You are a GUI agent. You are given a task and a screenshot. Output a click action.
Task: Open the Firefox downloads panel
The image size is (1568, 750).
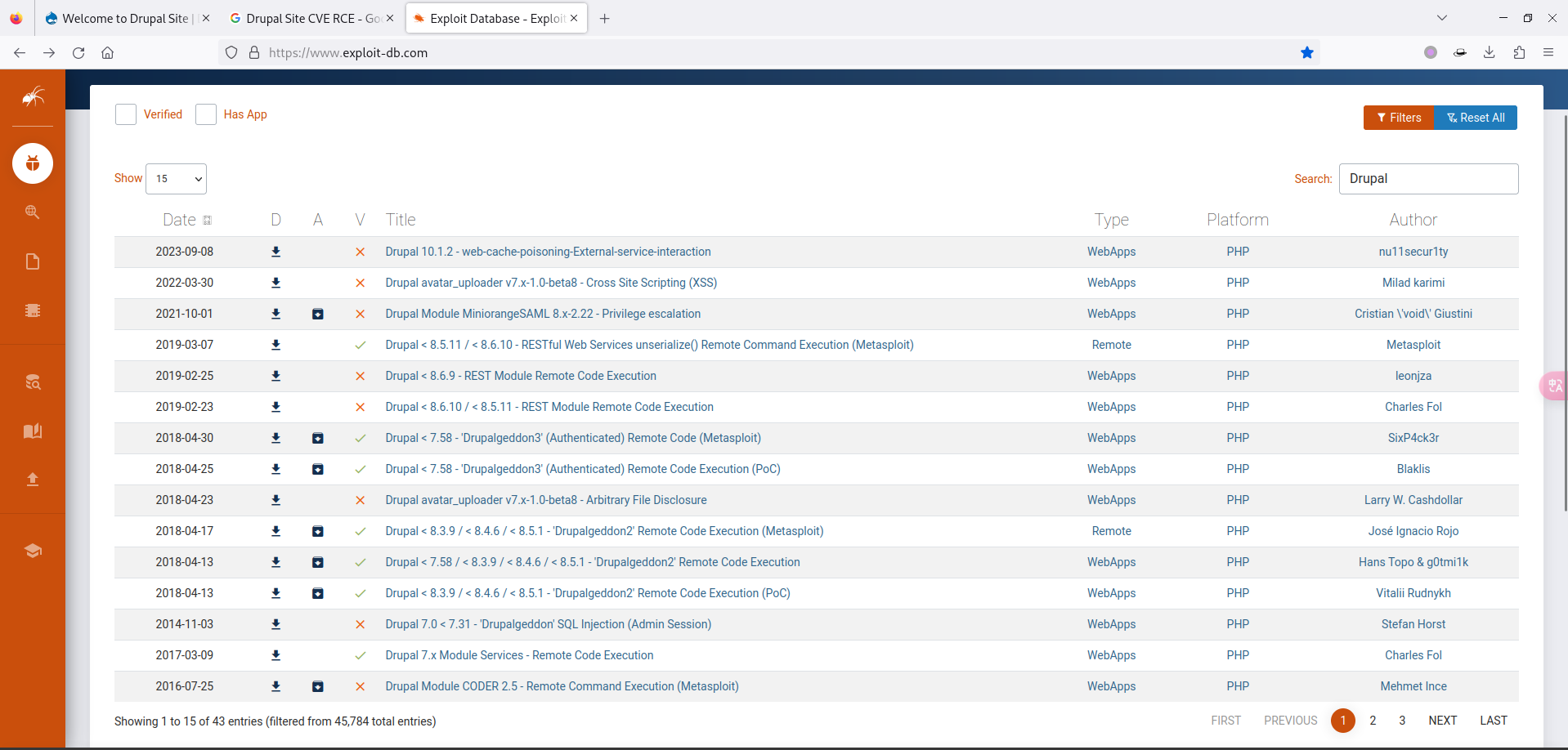pos(1490,52)
